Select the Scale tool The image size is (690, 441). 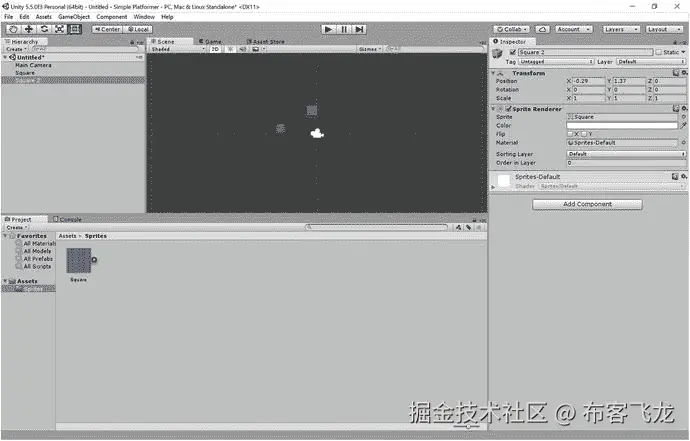[59, 29]
